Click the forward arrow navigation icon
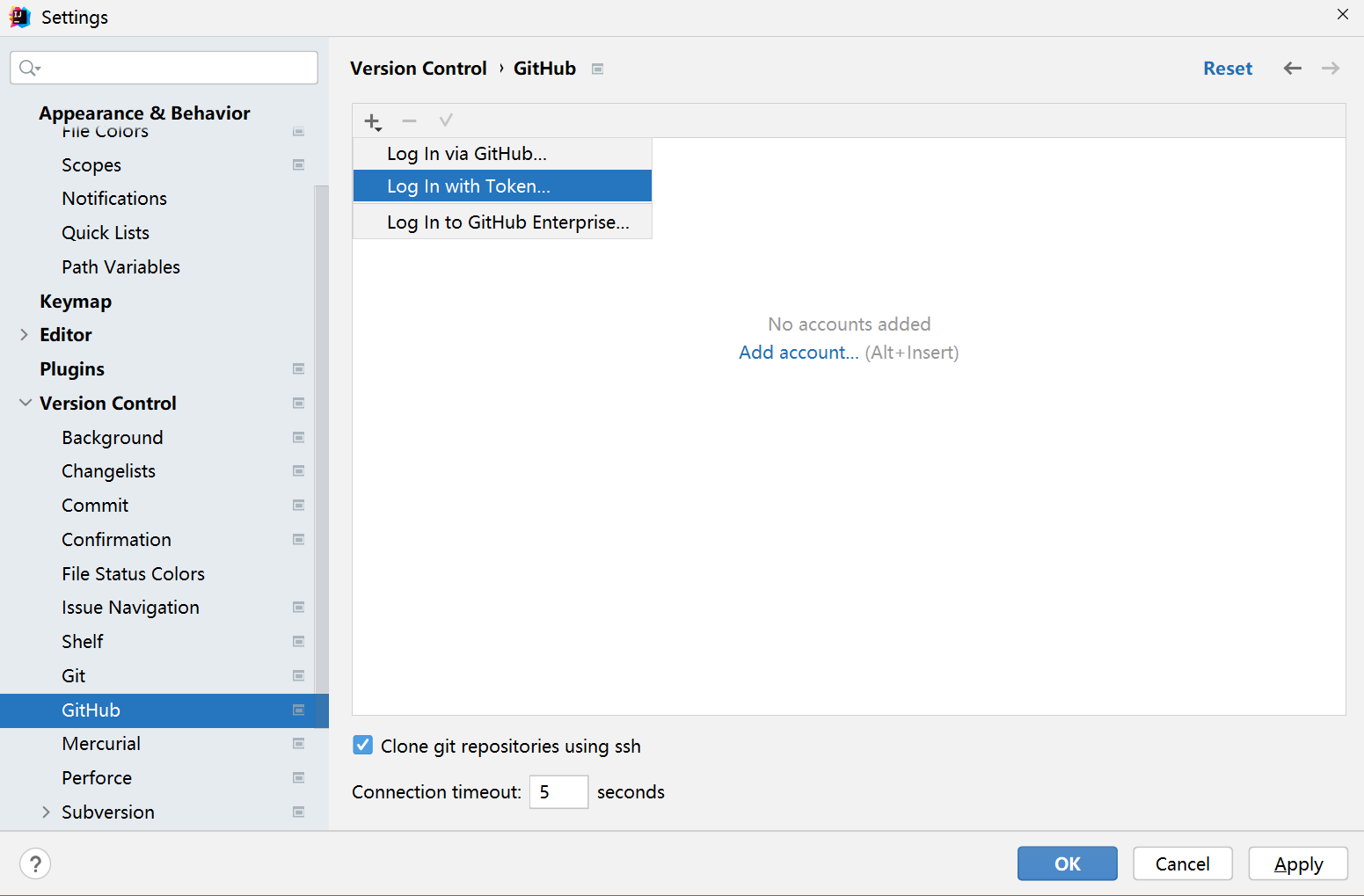The image size is (1364, 896). click(1331, 69)
